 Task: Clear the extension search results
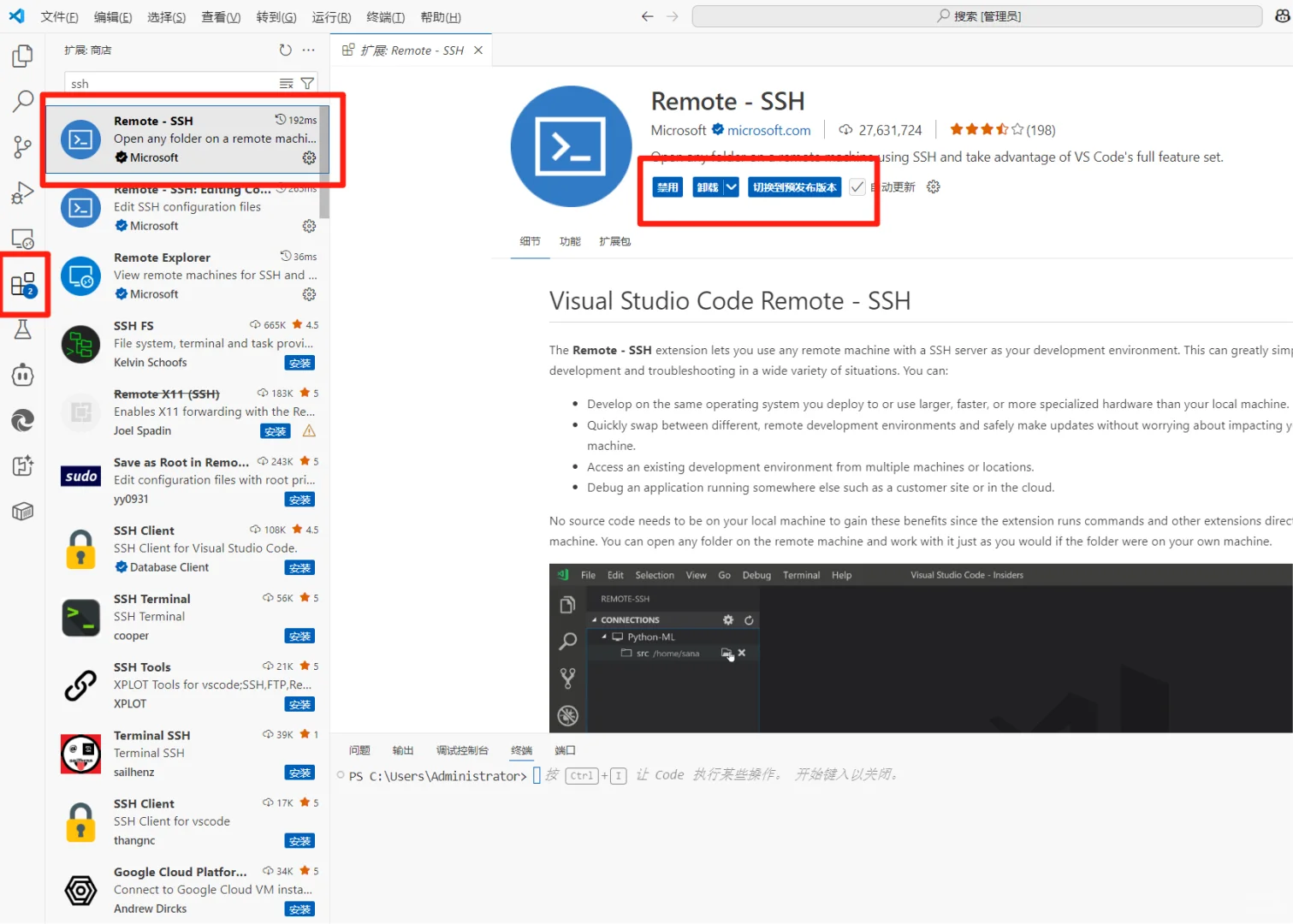(286, 83)
